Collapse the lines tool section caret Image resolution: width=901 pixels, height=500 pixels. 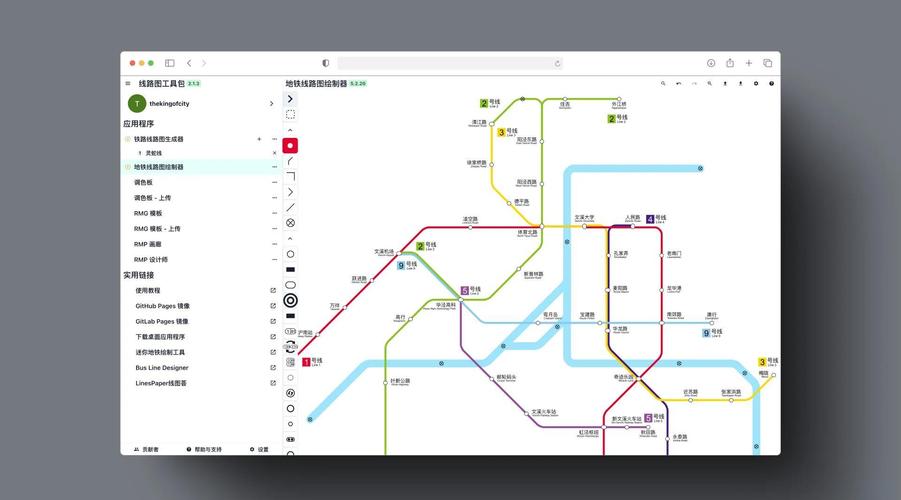[x=290, y=130]
